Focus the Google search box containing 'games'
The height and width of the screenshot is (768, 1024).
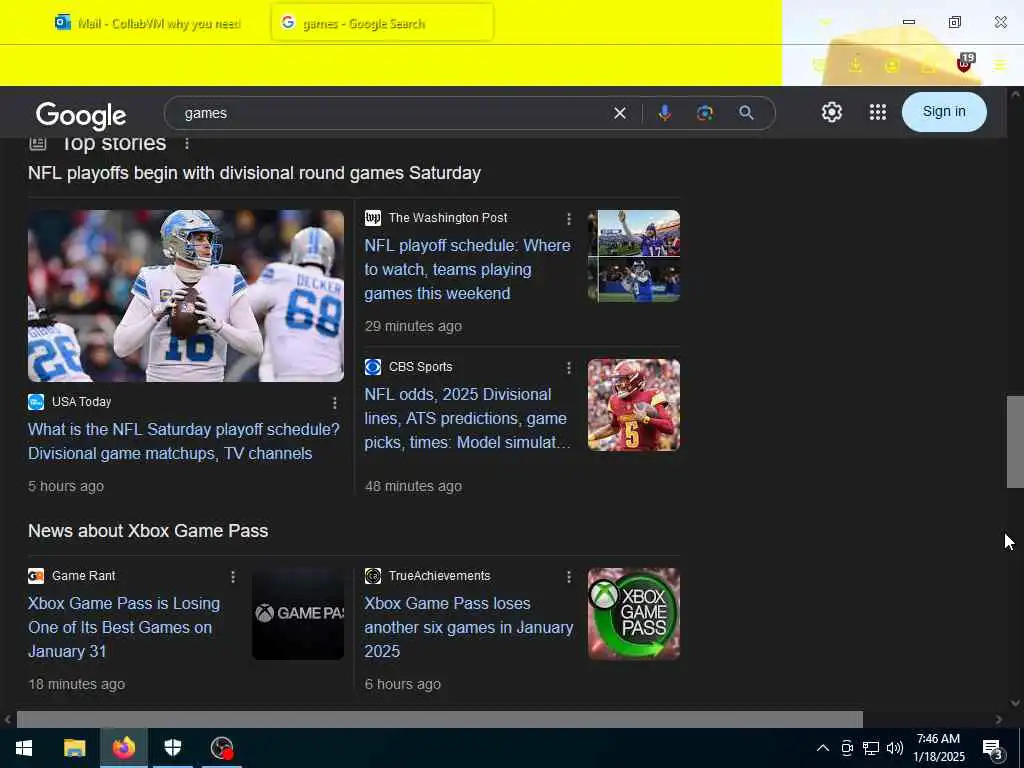pyautogui.click(x=392, y=113)
